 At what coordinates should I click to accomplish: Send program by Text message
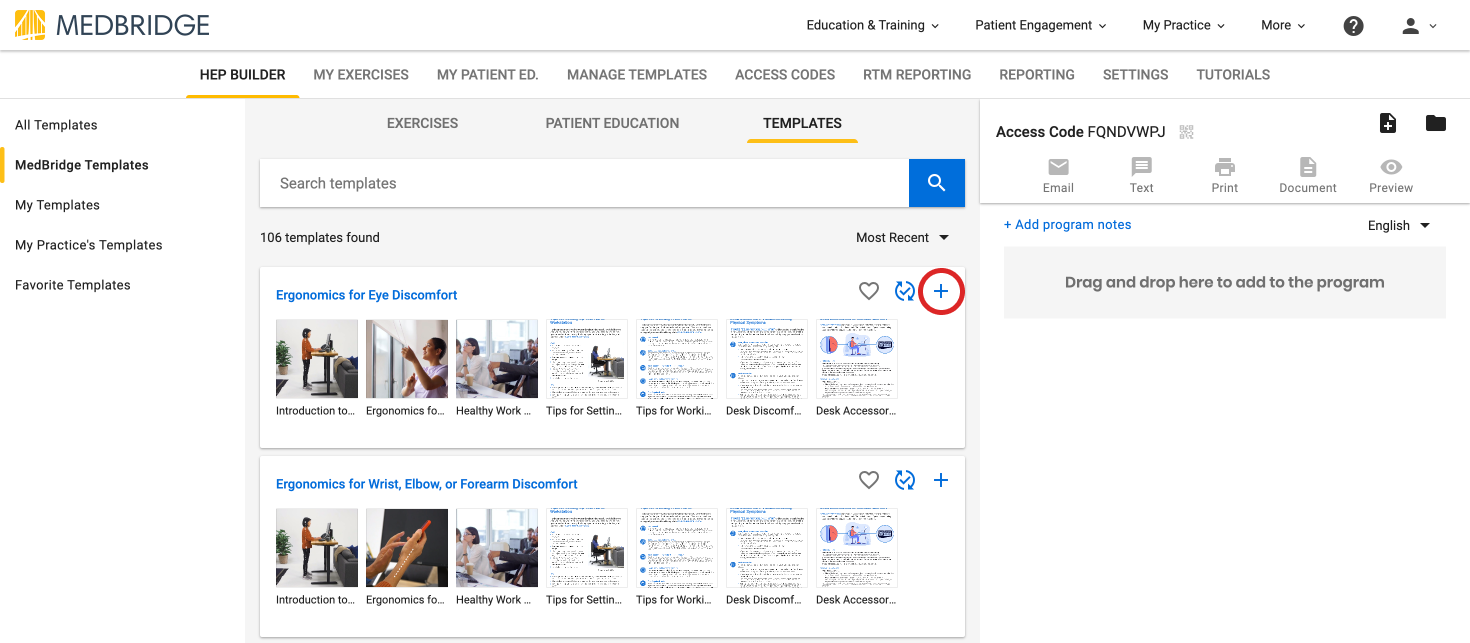pos(1141,175)
